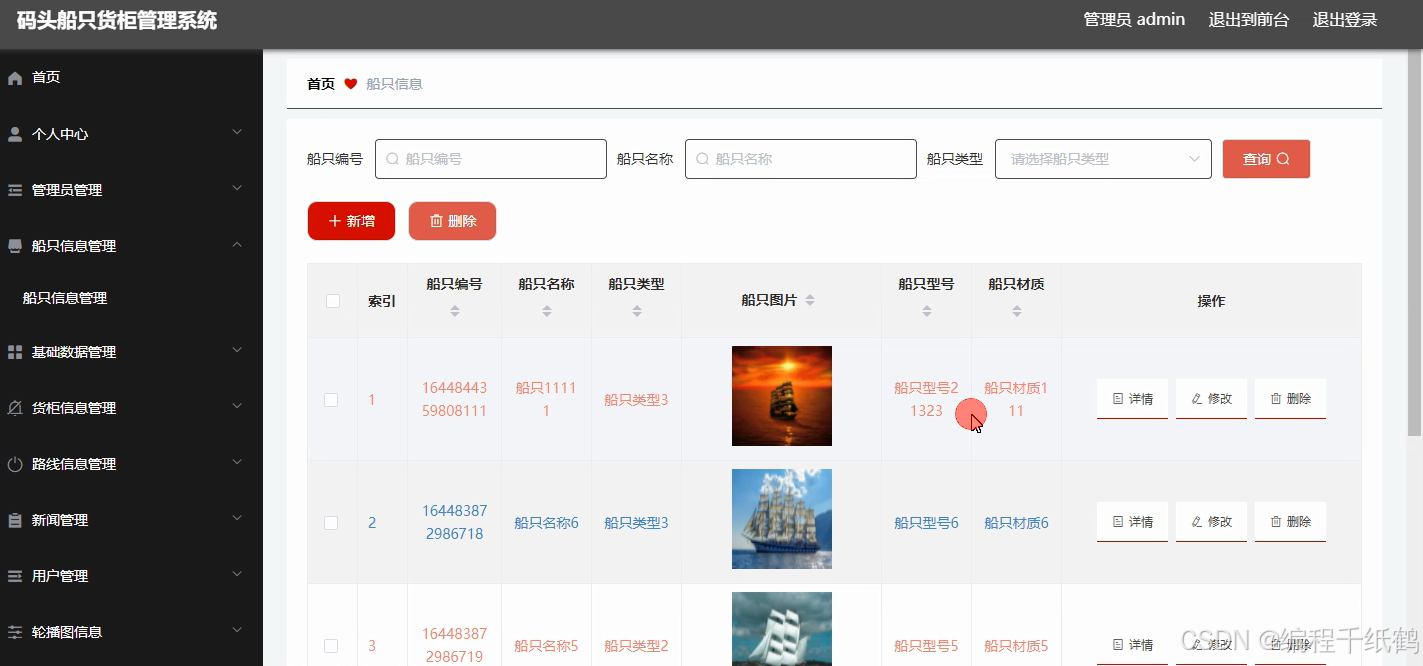Expand the 路线信息管理 menu chevron
This screenshot has width=1423, height=666.
tap(237, 462)
